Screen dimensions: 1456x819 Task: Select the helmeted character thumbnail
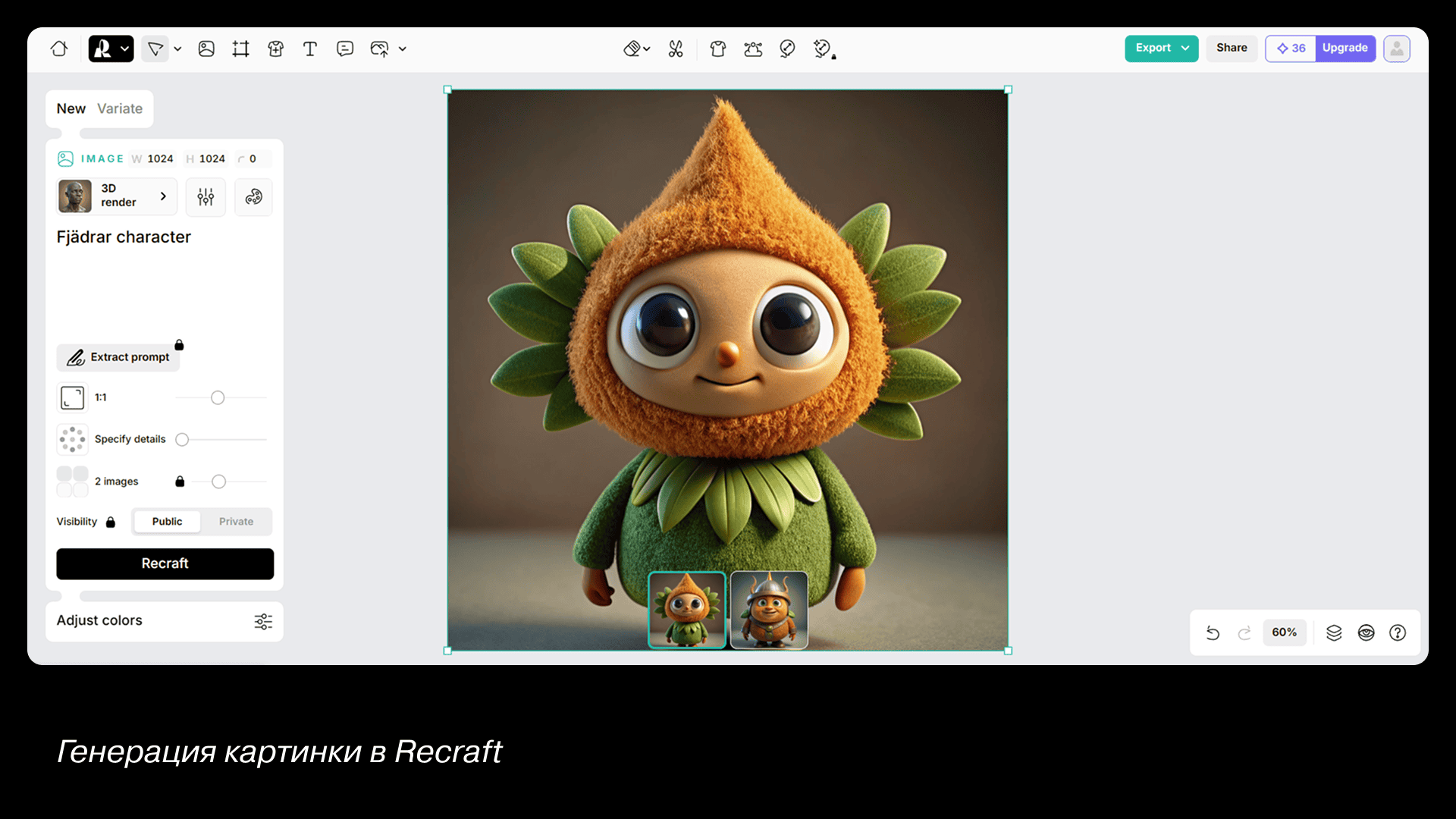click(769, 610)
